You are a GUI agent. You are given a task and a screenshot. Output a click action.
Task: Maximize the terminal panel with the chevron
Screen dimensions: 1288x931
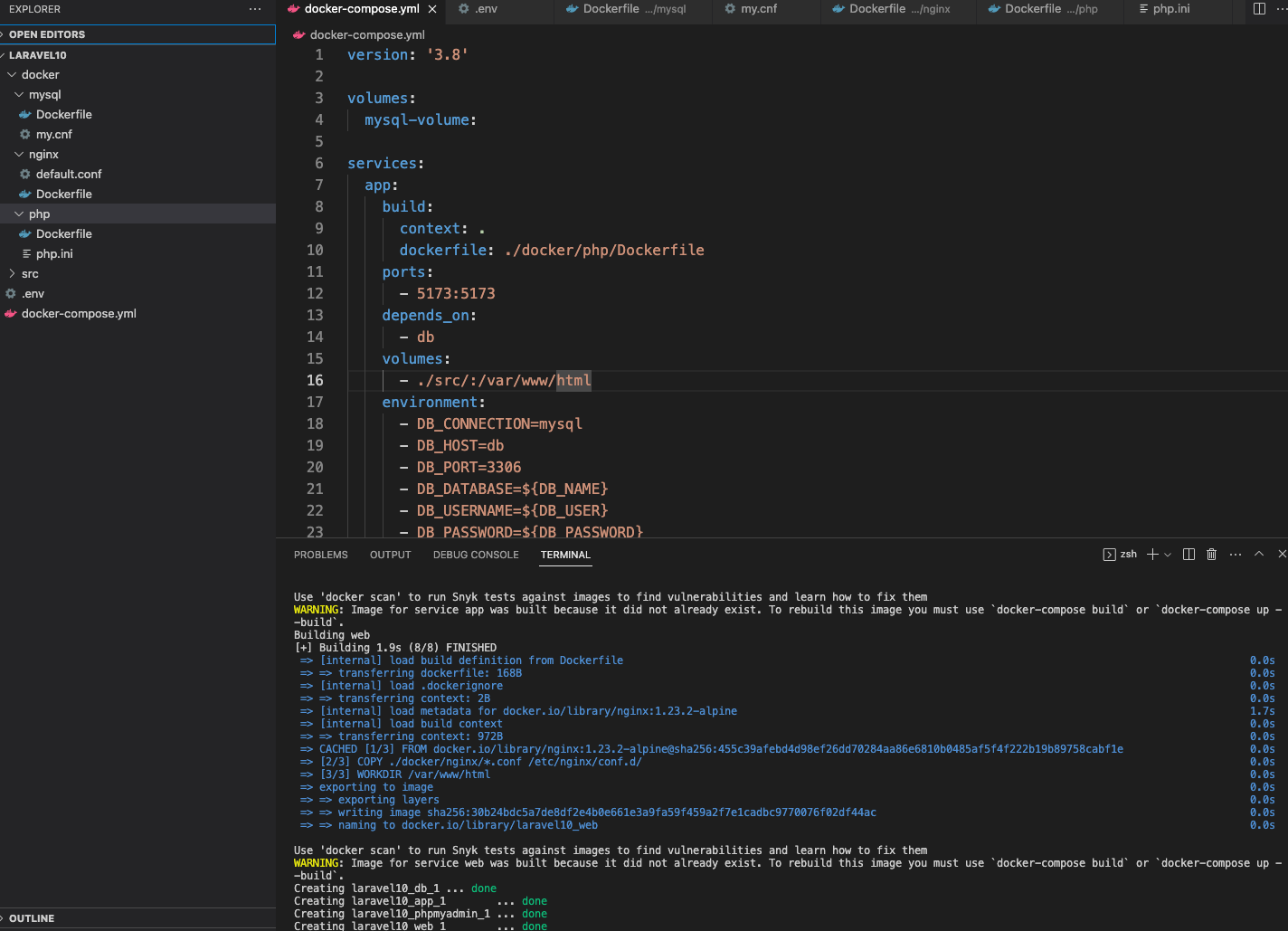point(1258,554)
